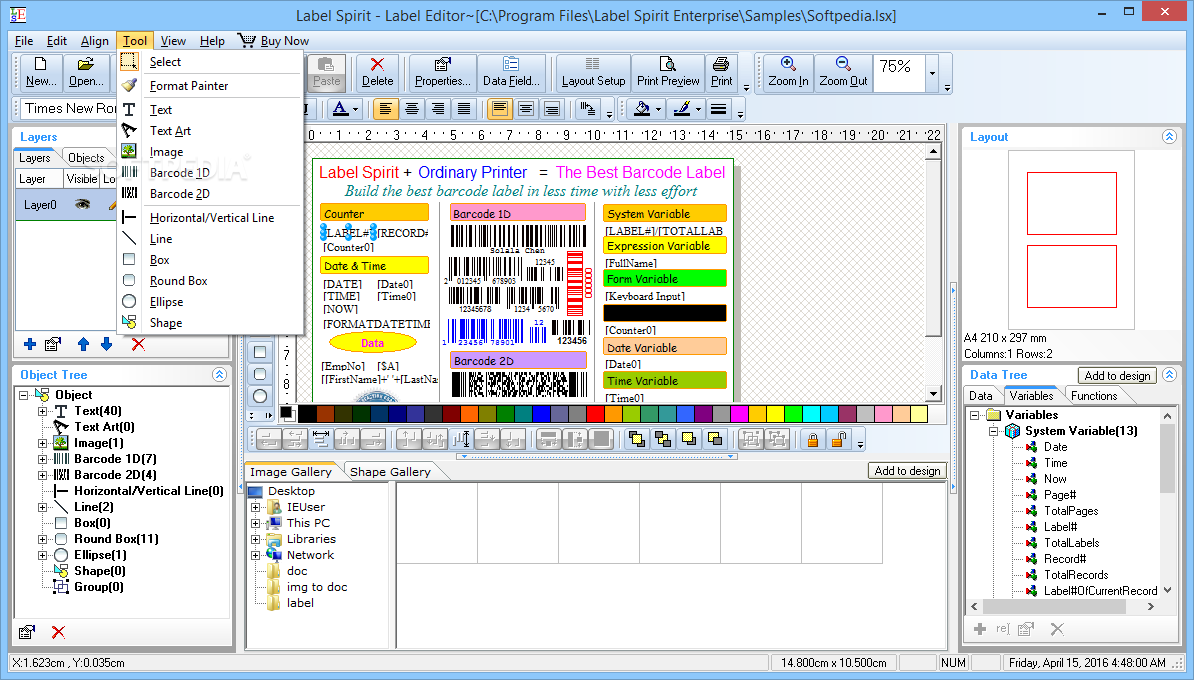Open the font color dropdown arrow

pyautogui.click(x=355, y=110)
